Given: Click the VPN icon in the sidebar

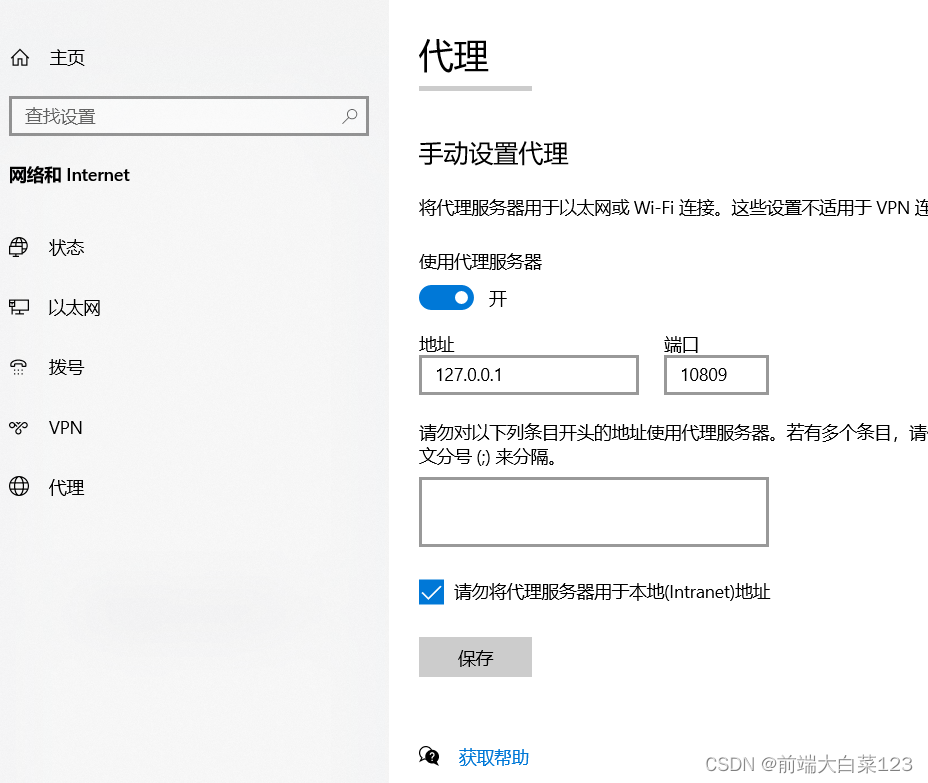Looking at the screenshot, I should coord(18,427).
